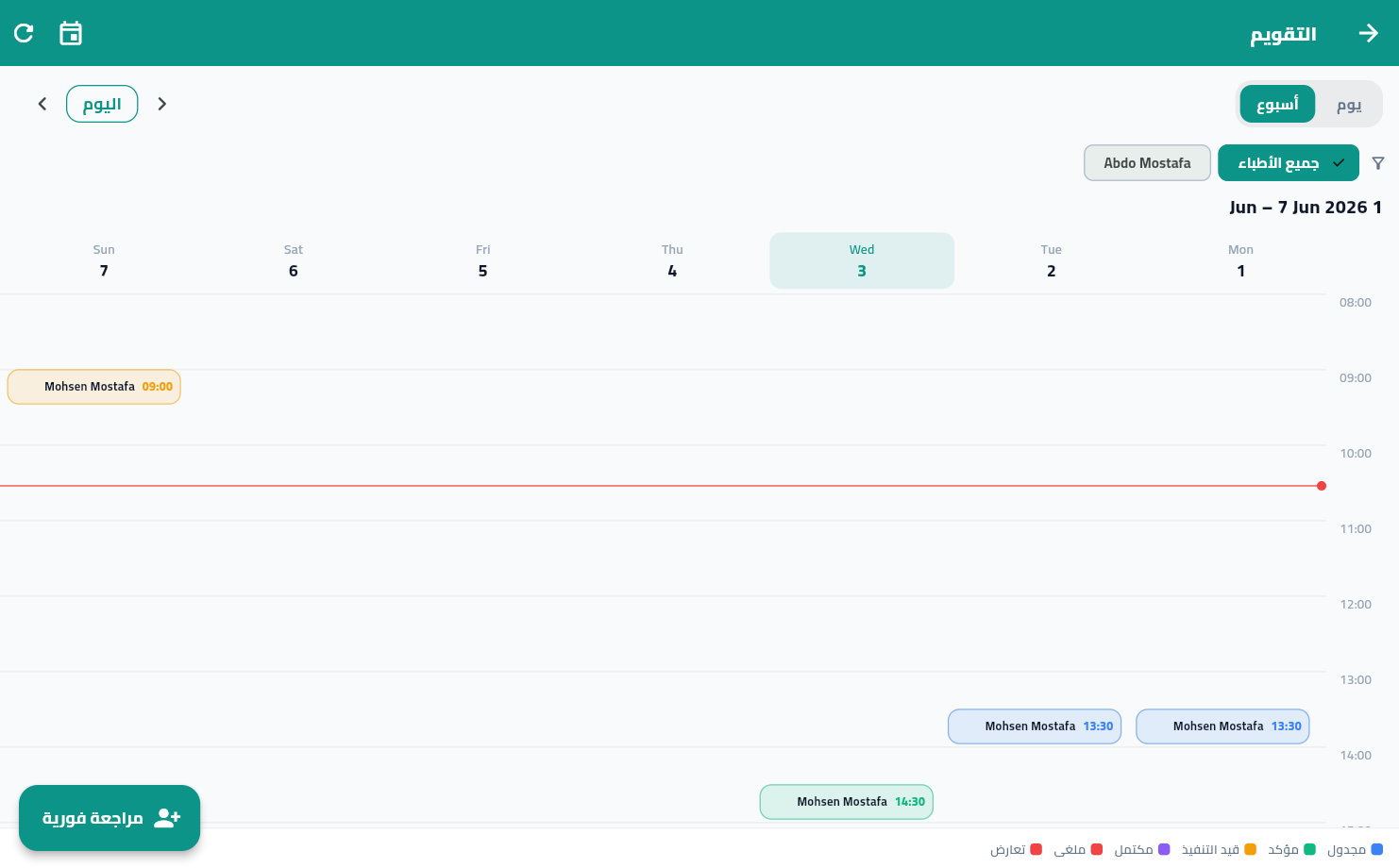Click the refresh icon in header

(24, 33)
